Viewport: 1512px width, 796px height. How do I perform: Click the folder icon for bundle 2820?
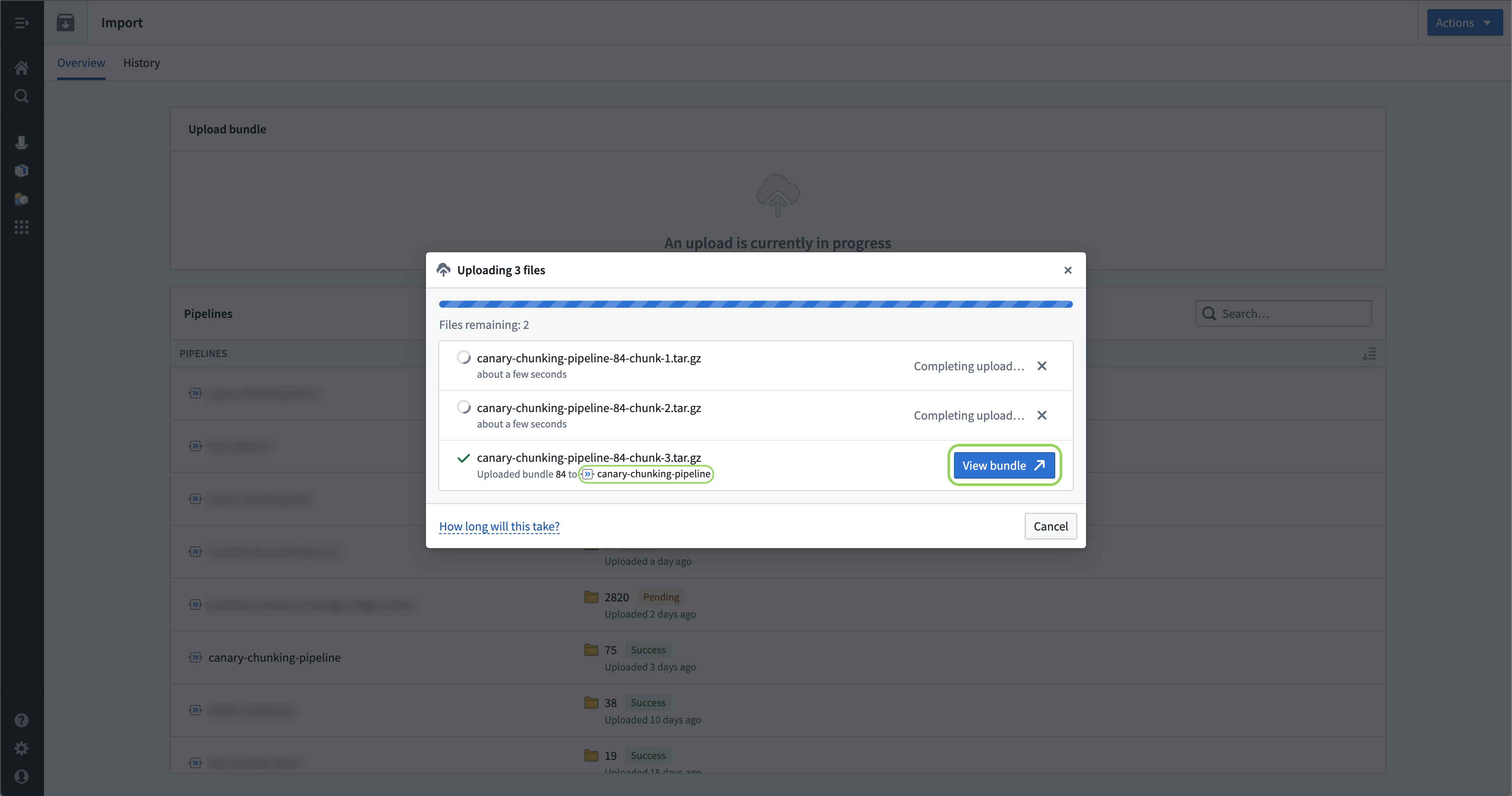coord(591,597)
